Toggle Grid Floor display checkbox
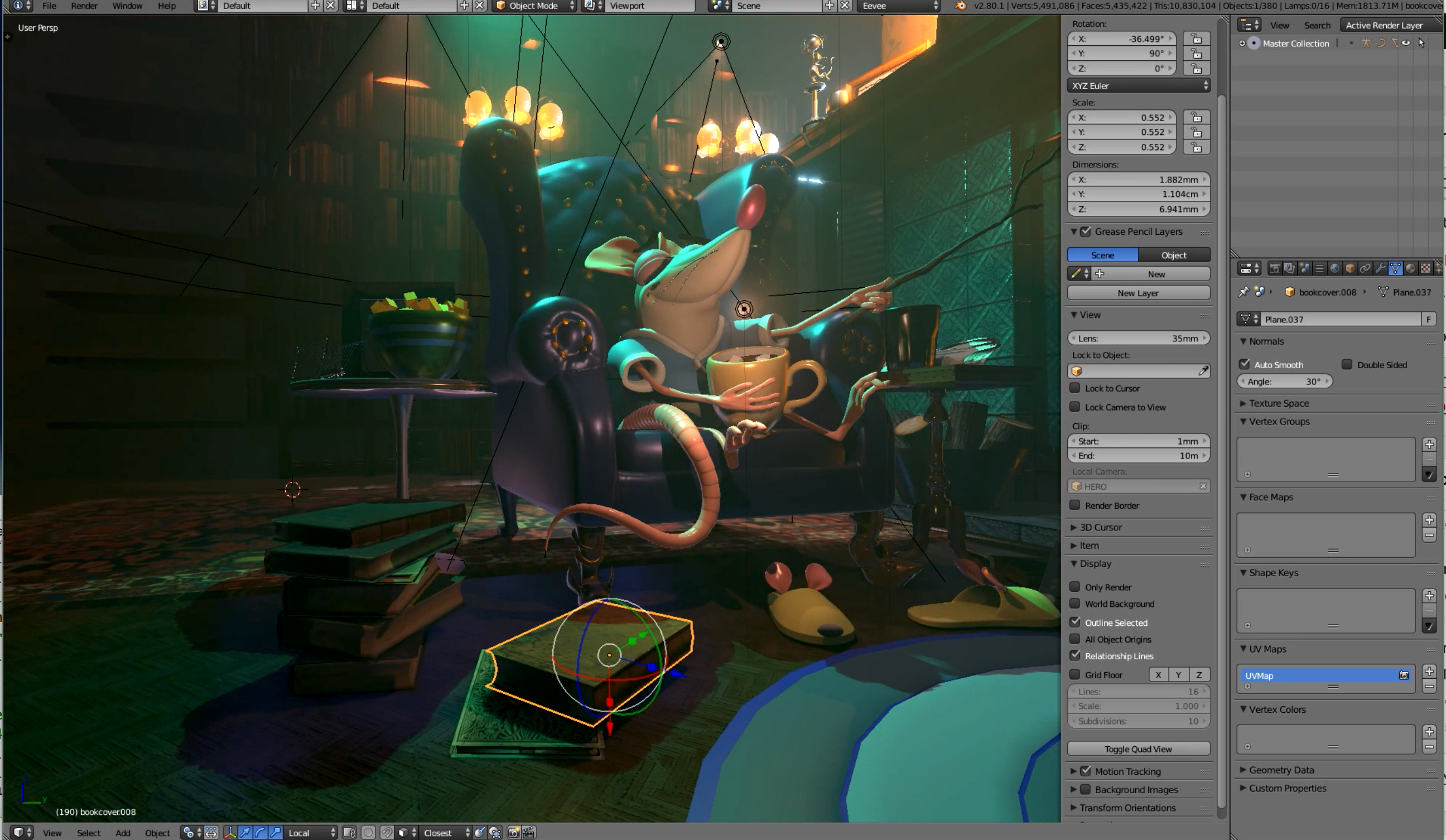The width and height of the screenshot is (1446, 840). click(x=1076, y=674)
